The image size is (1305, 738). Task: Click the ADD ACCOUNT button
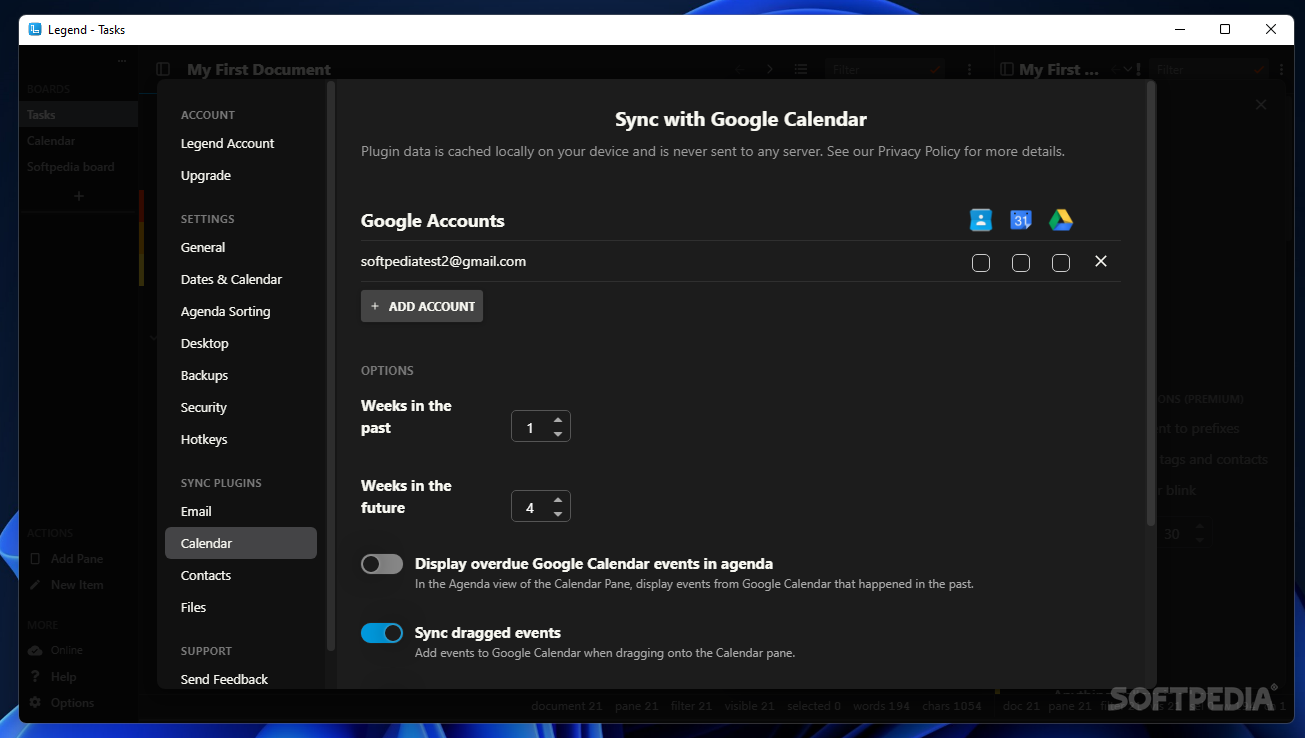point(422,306)
